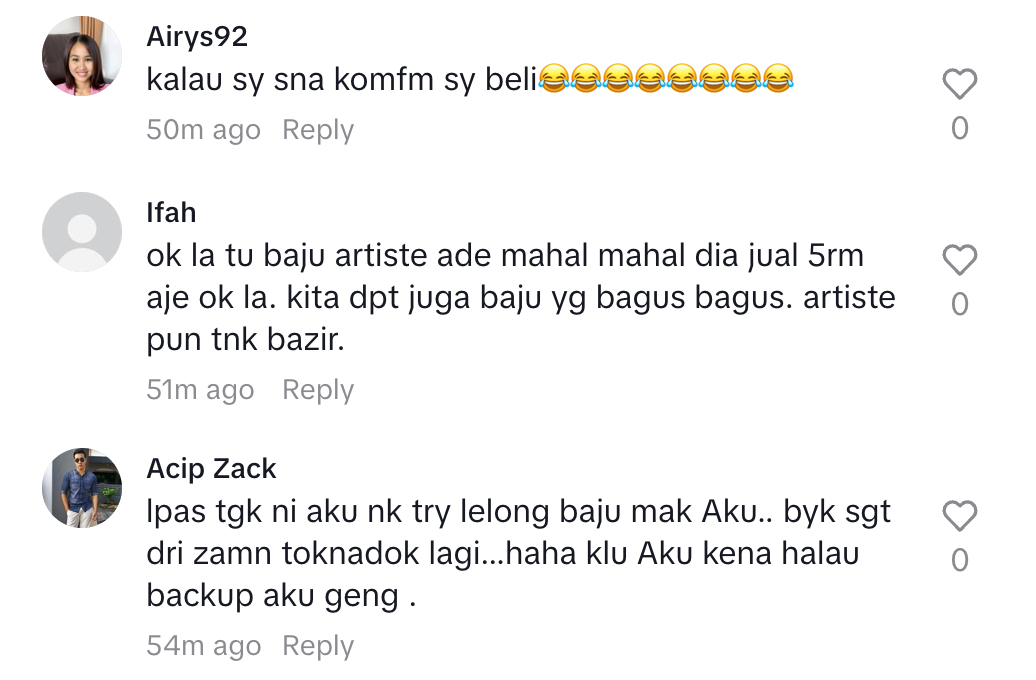Select Ifah's comment about baju artiste
The height and width of the screenshot is (680, 1036).
coord(520,299)
